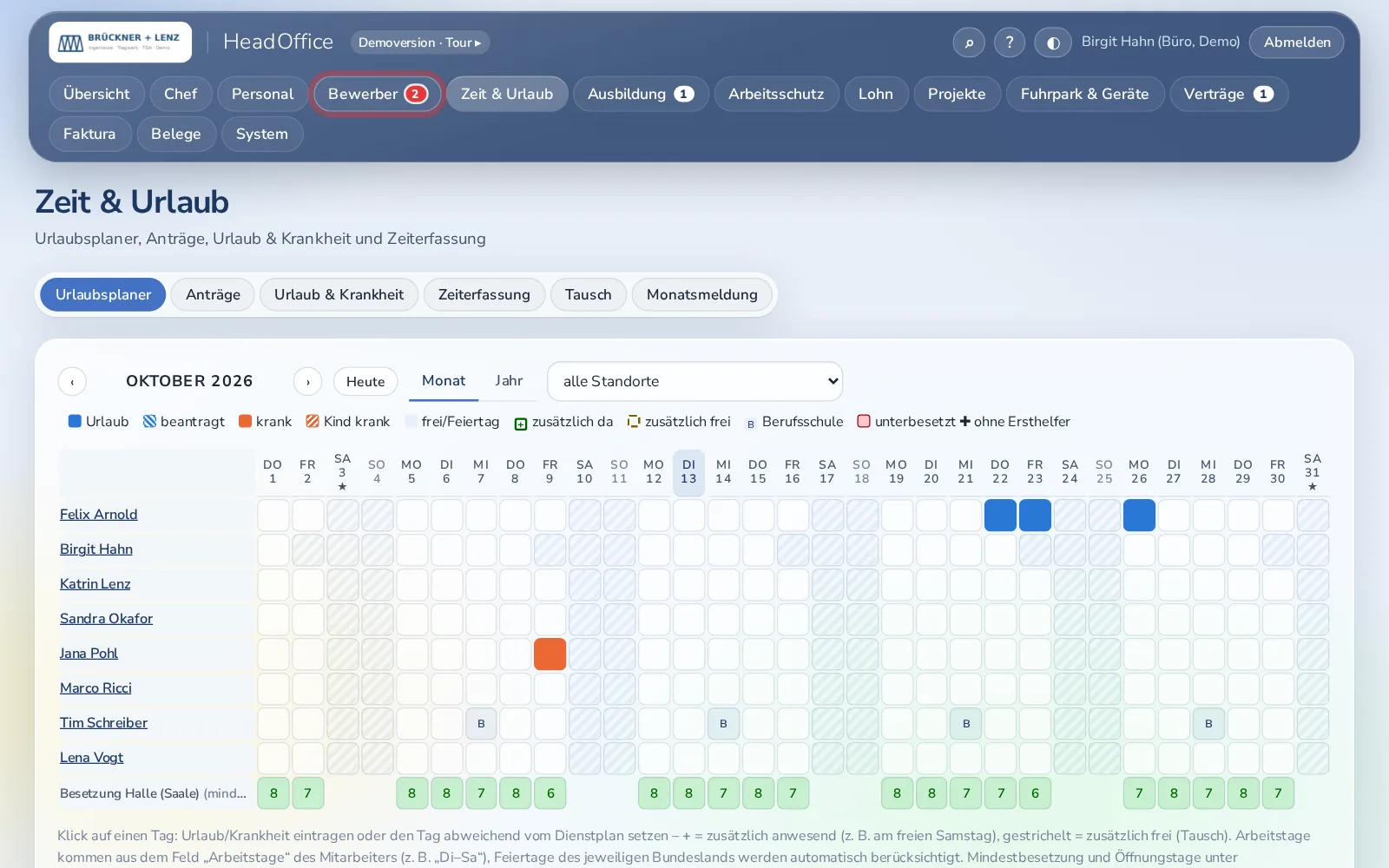Open the Zeiterfassung sub-tab
The image size is (1389, 868).
click(x=484, y=294)
